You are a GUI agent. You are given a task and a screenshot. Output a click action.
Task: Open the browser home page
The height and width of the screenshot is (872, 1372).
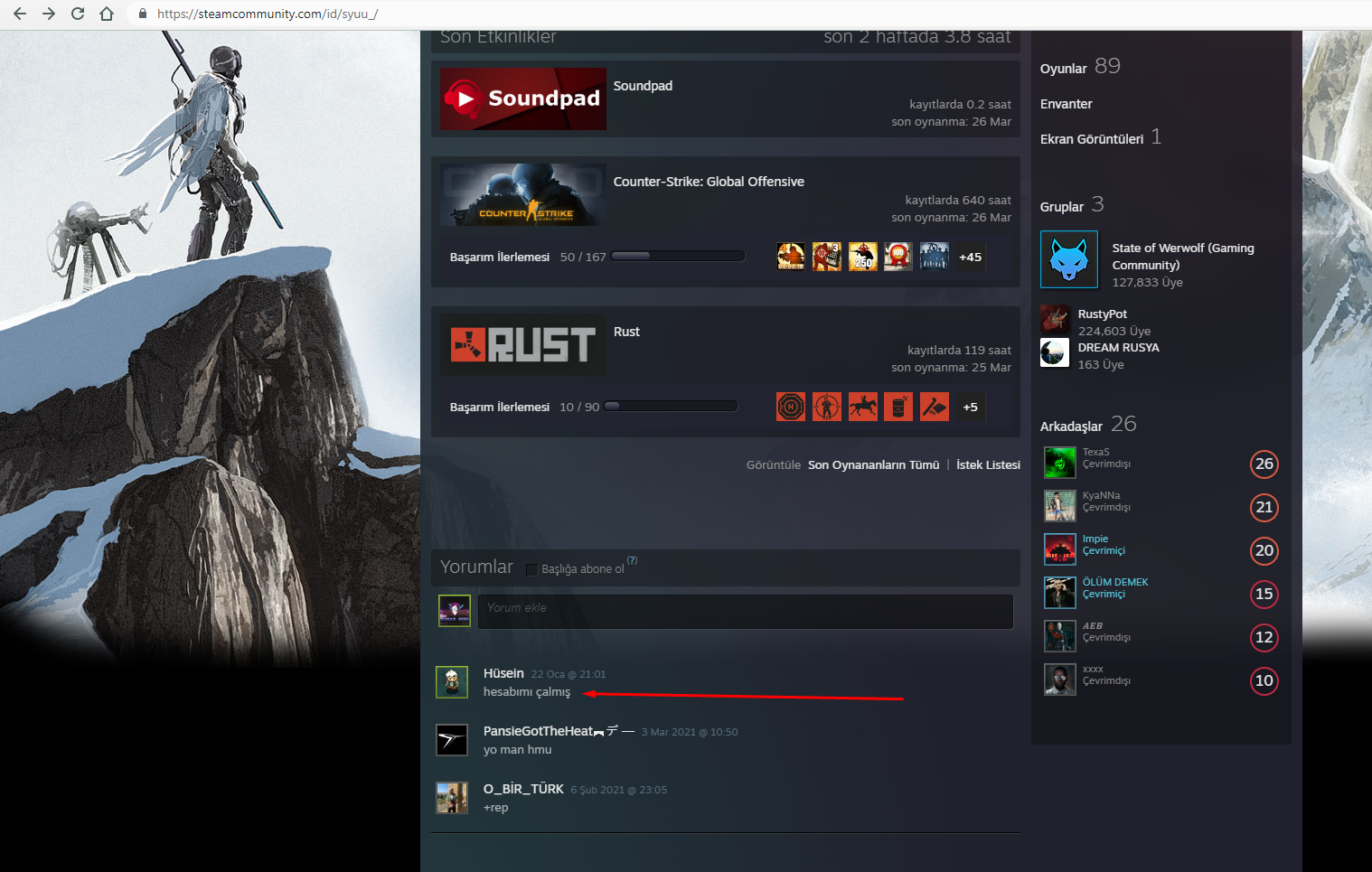click(x=107, y=14)
